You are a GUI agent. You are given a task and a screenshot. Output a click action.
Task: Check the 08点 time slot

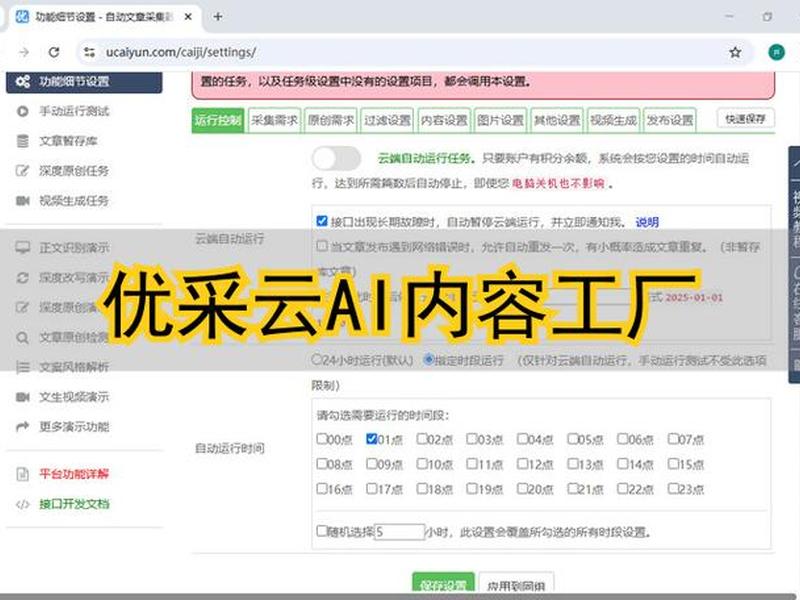[x=321, y=464]
